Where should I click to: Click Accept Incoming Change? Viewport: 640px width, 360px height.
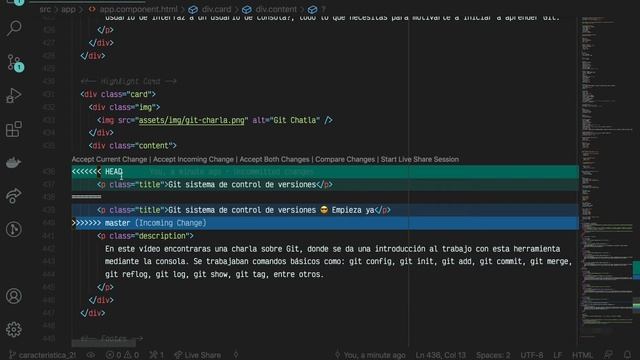coord(193,159)
